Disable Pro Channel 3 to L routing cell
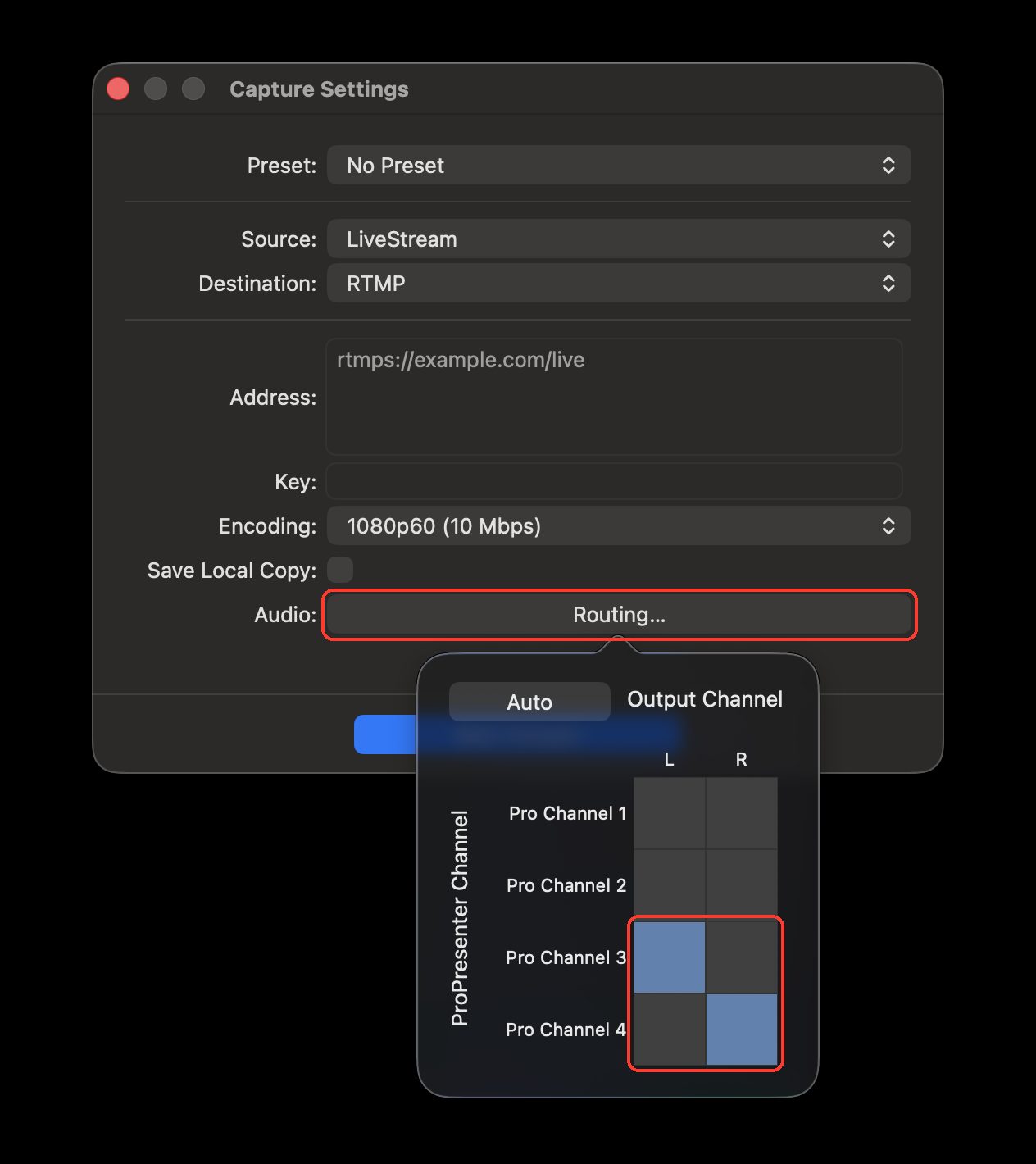 point(670,957)
